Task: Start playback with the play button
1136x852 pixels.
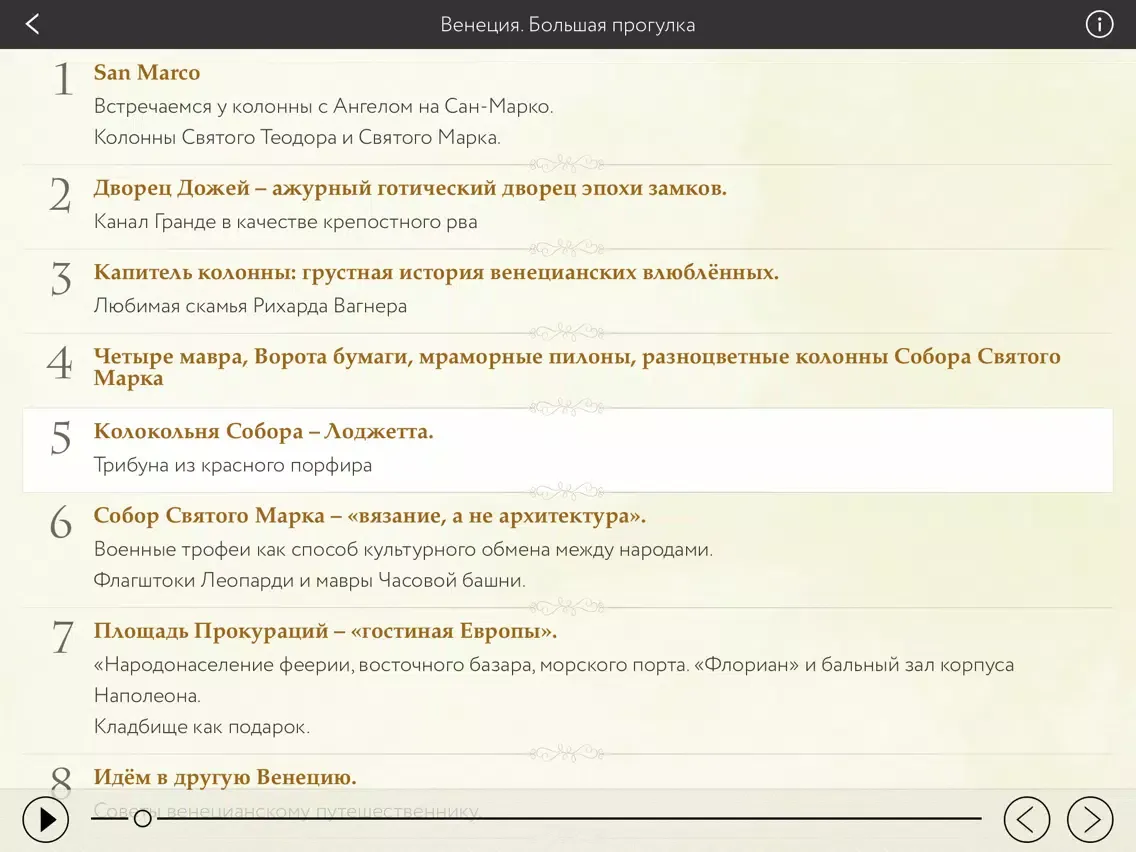Action: (x=46, y=819)
